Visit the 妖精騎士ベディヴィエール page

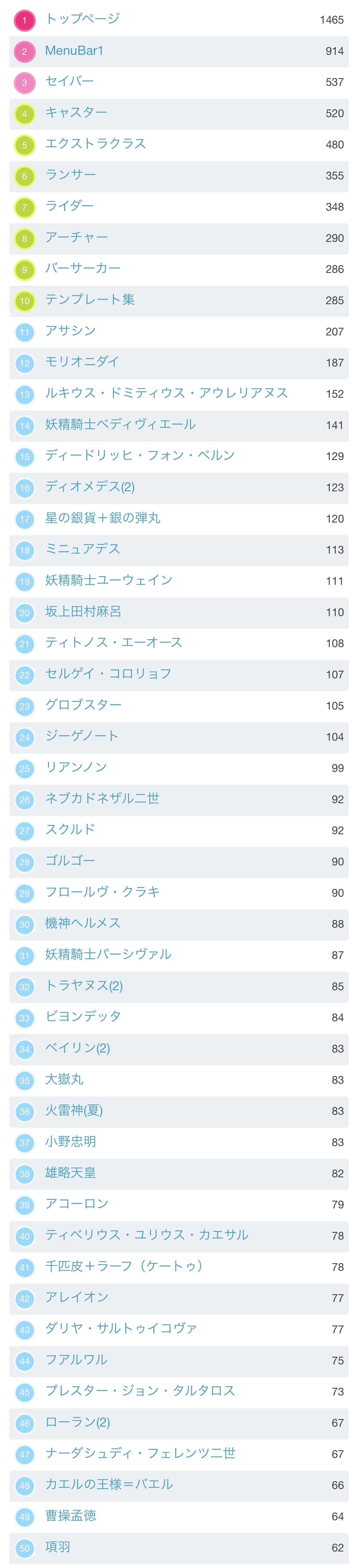(x=121, y=424)
